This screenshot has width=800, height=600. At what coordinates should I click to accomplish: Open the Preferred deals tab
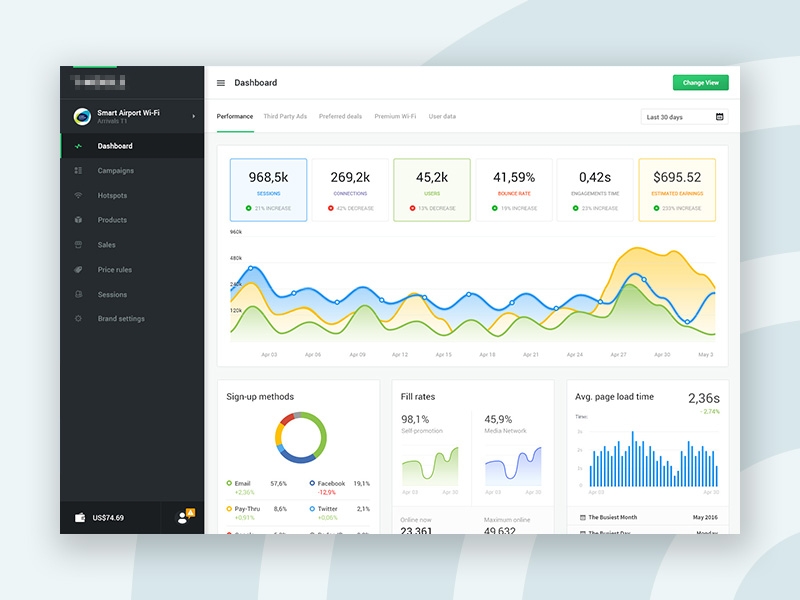(x=340, y=117)
